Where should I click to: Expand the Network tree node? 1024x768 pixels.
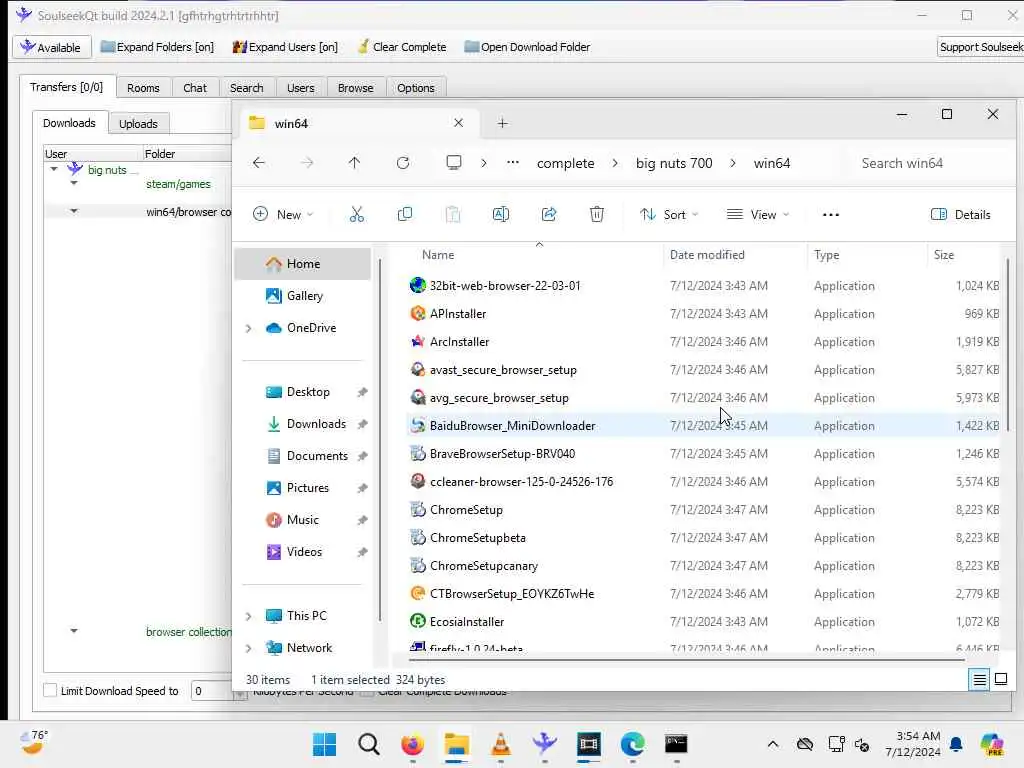248,648
